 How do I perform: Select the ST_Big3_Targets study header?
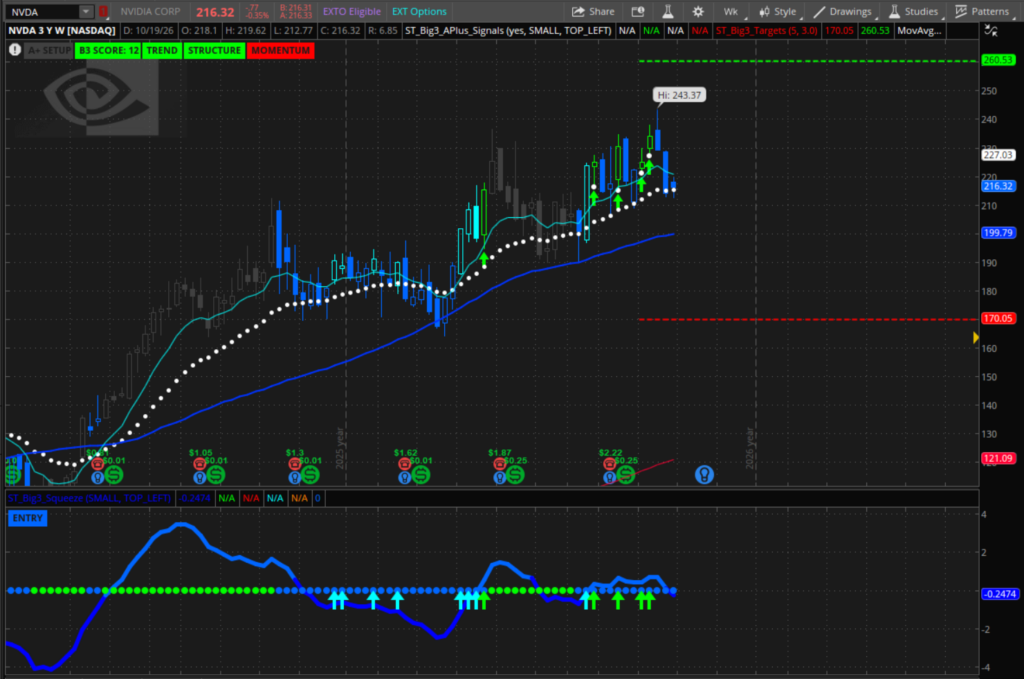(767, 31)
